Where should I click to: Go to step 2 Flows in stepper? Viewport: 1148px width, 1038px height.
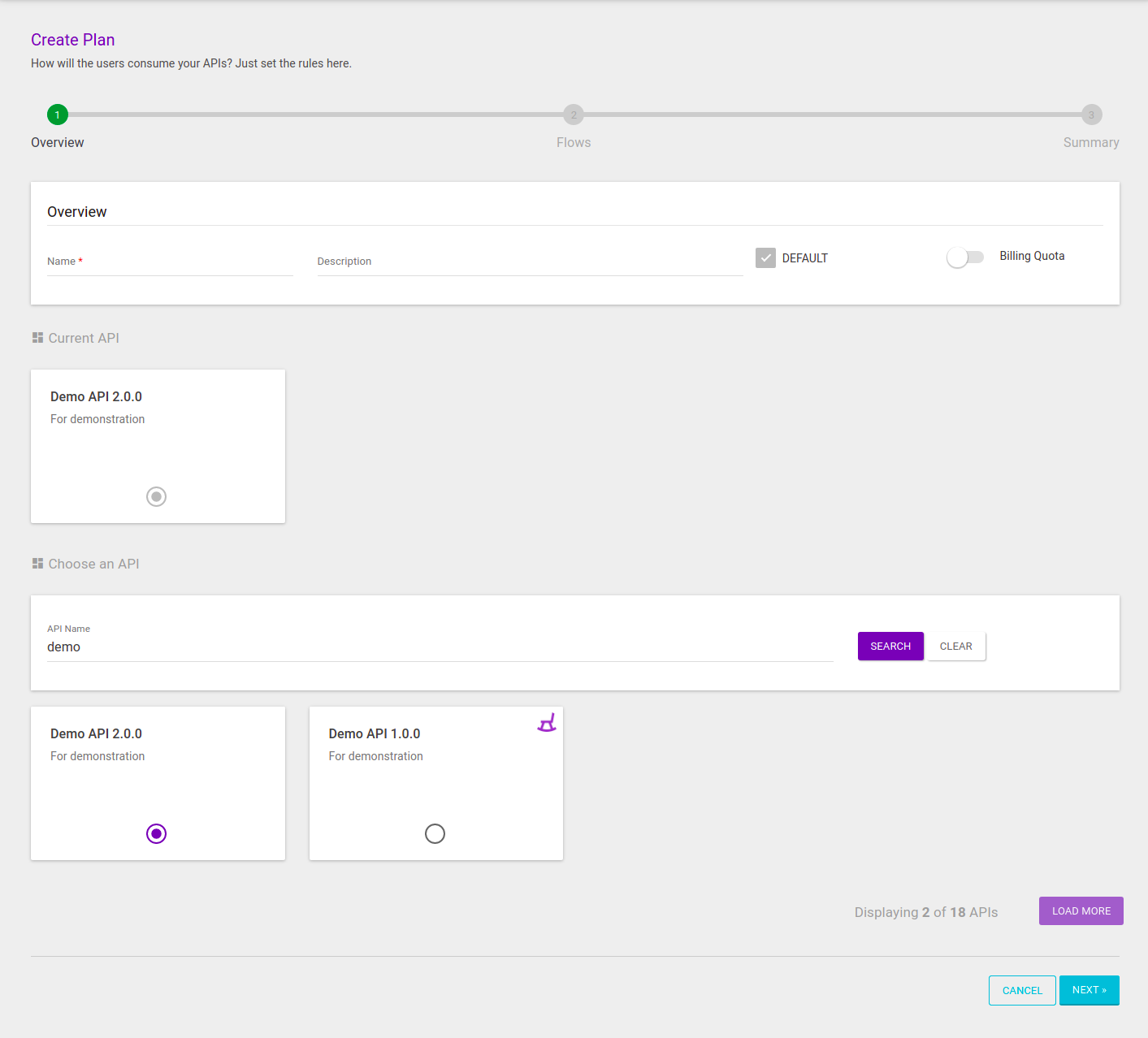tap(574, 115)
